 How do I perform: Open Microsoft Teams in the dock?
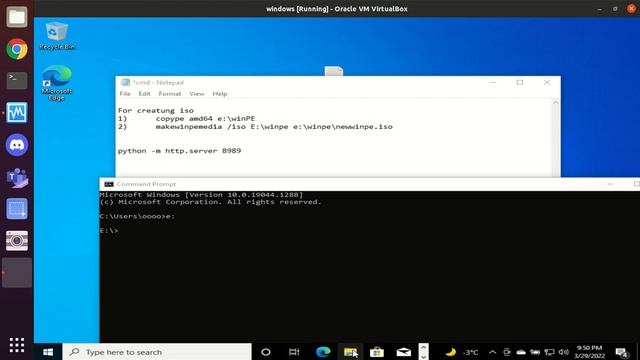(x=17, y=177)
